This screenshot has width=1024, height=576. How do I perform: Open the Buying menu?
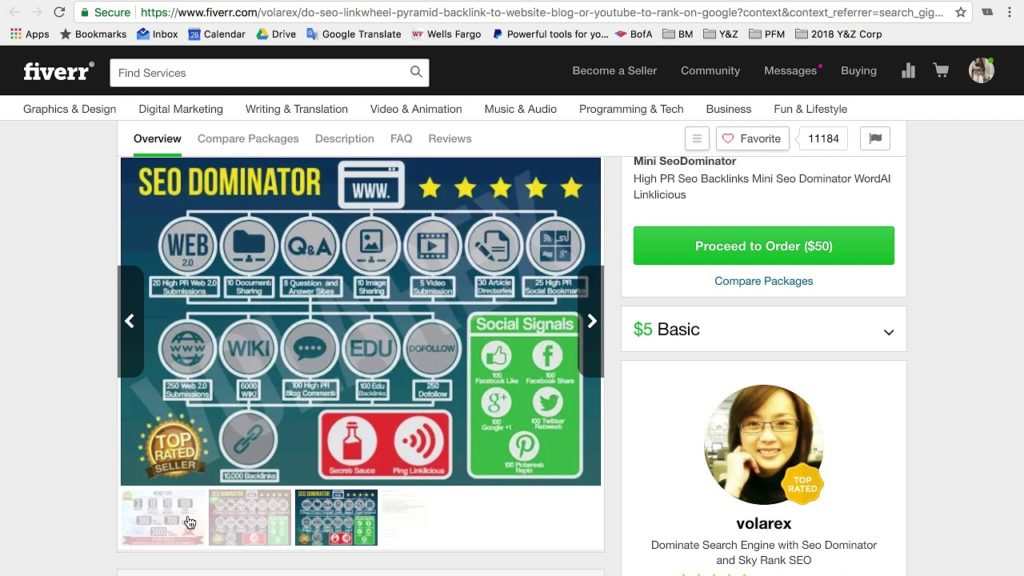coord(858,71)
